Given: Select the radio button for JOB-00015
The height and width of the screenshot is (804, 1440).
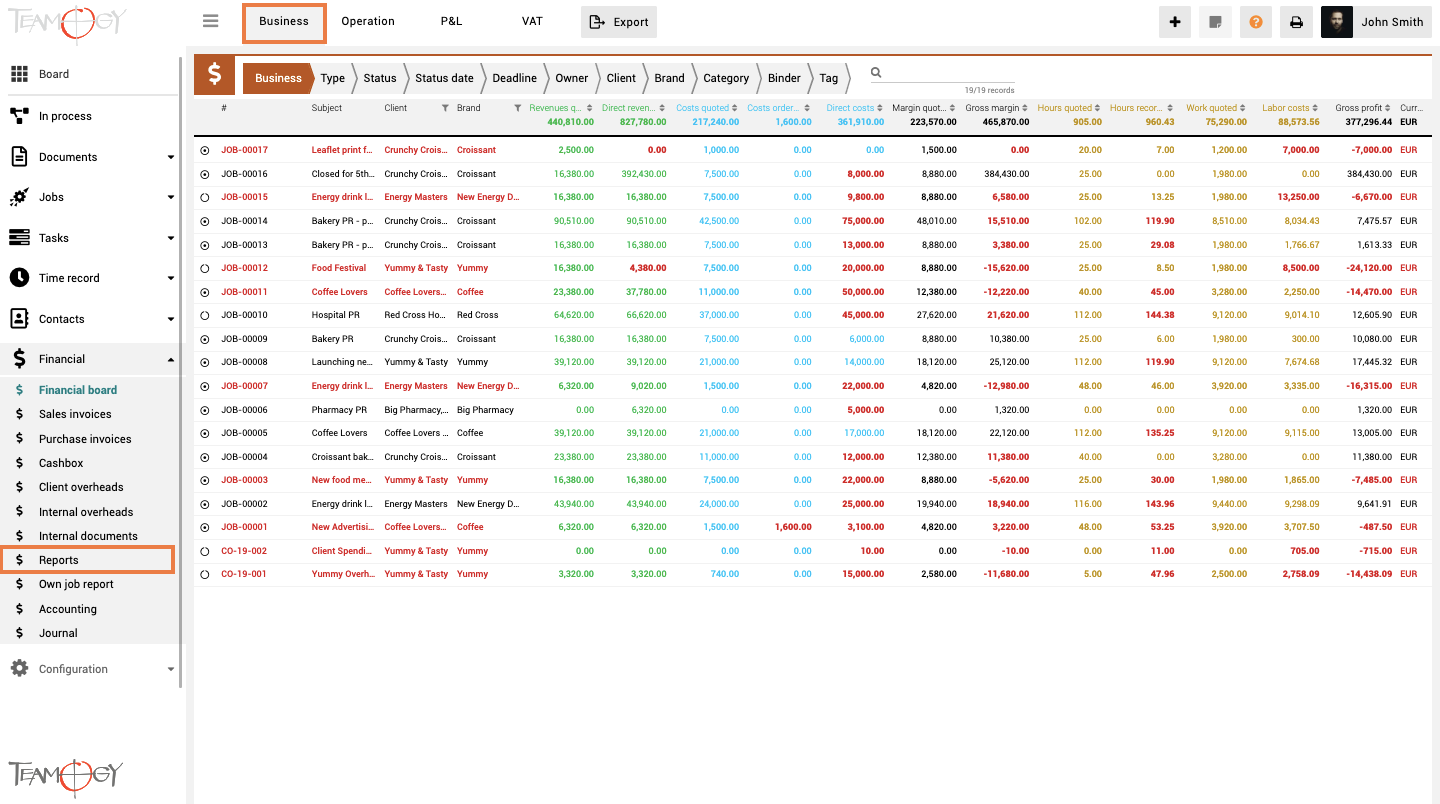Looking at the screenshot, I should (205, 197).
